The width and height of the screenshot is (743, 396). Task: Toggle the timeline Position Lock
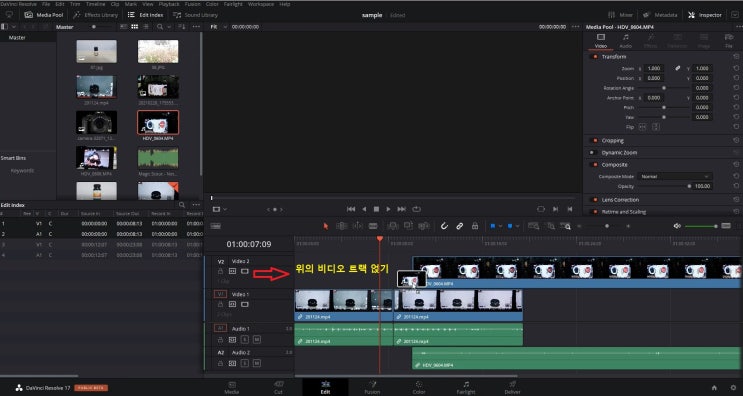click(475, 226)
